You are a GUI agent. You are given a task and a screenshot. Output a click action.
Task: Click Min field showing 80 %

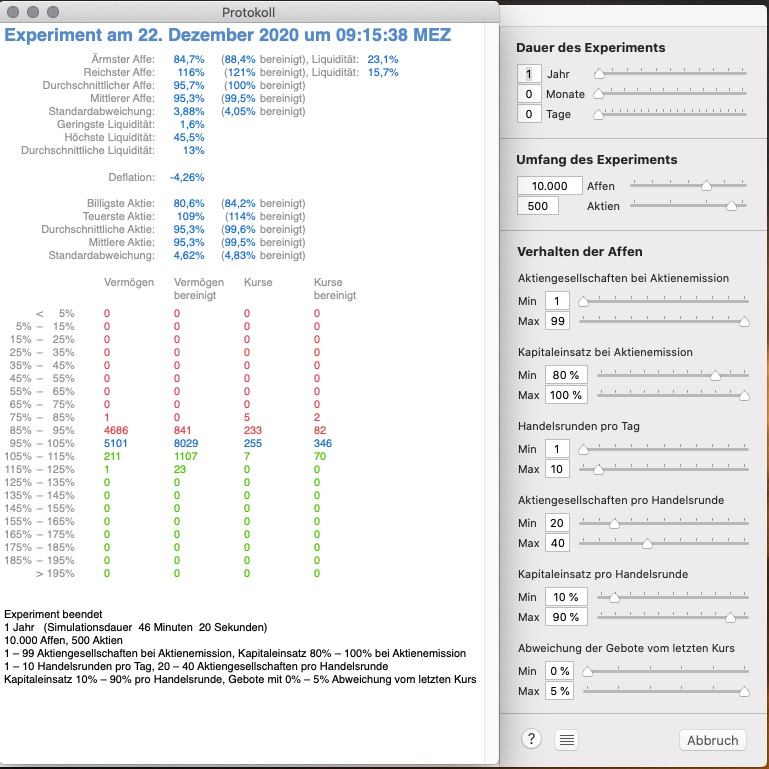click(566, 375)
